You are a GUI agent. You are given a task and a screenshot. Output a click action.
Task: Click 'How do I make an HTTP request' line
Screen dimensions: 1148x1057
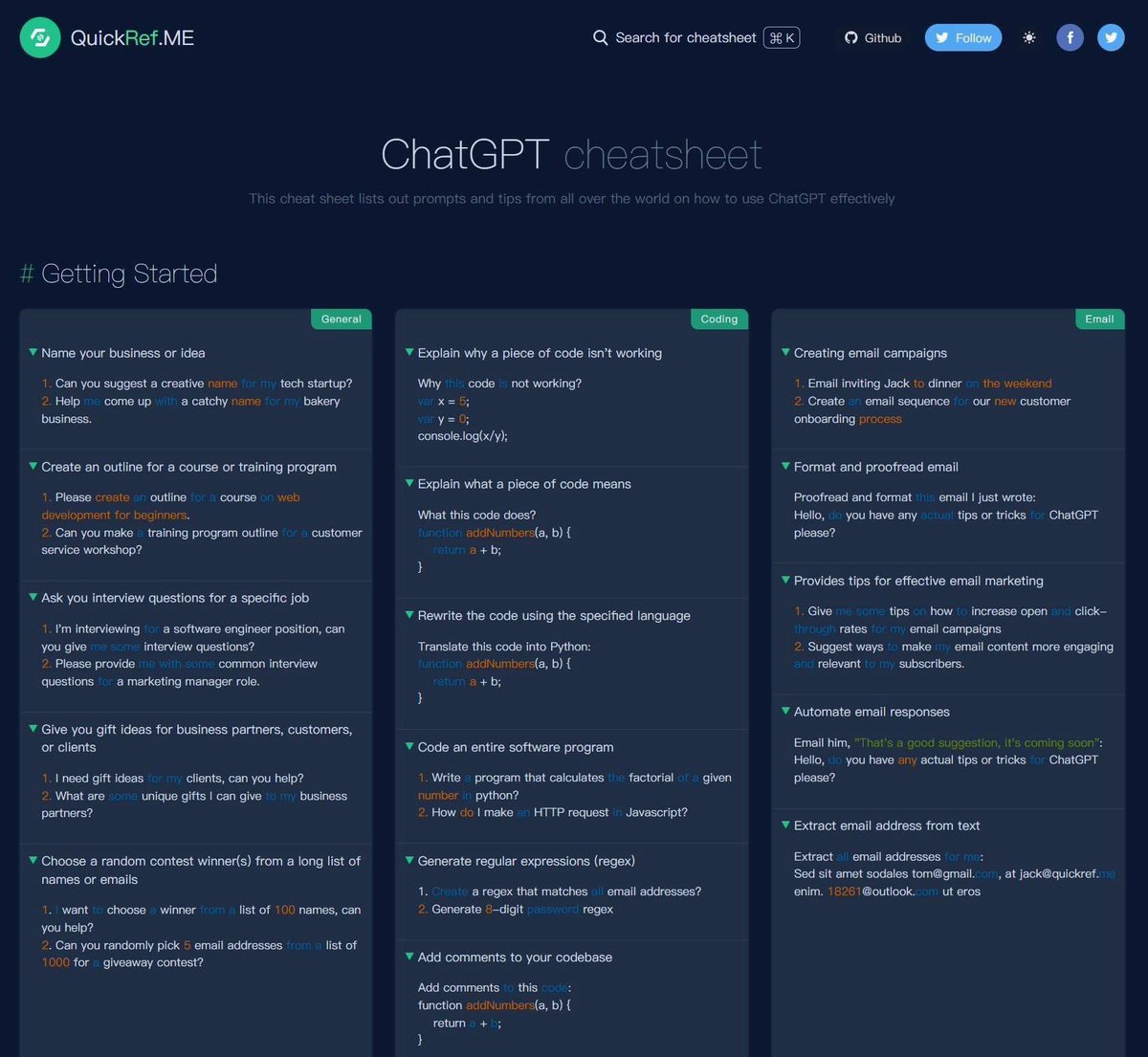(553, 813)
